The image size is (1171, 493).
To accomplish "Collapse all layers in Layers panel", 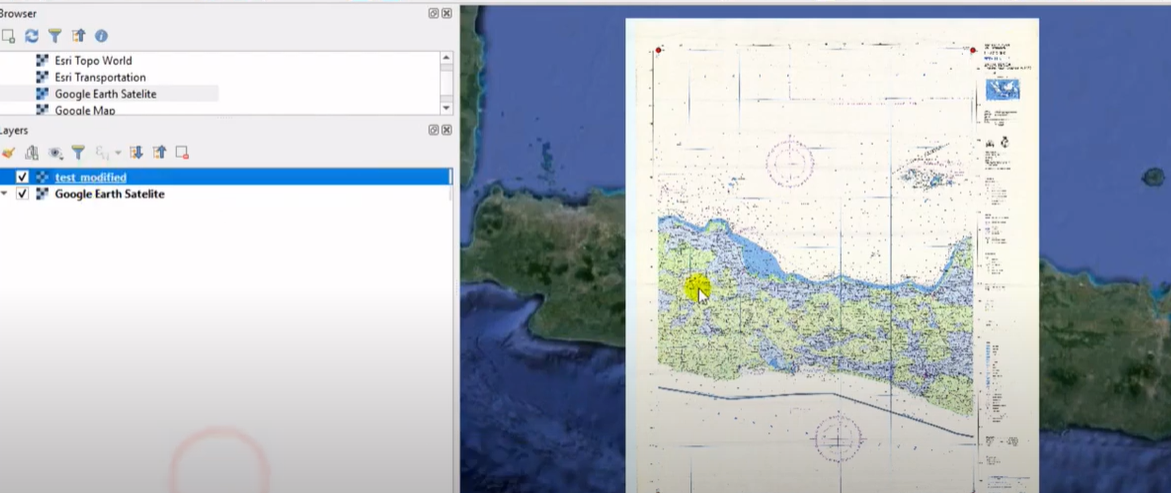I will (x=159, y=152).
